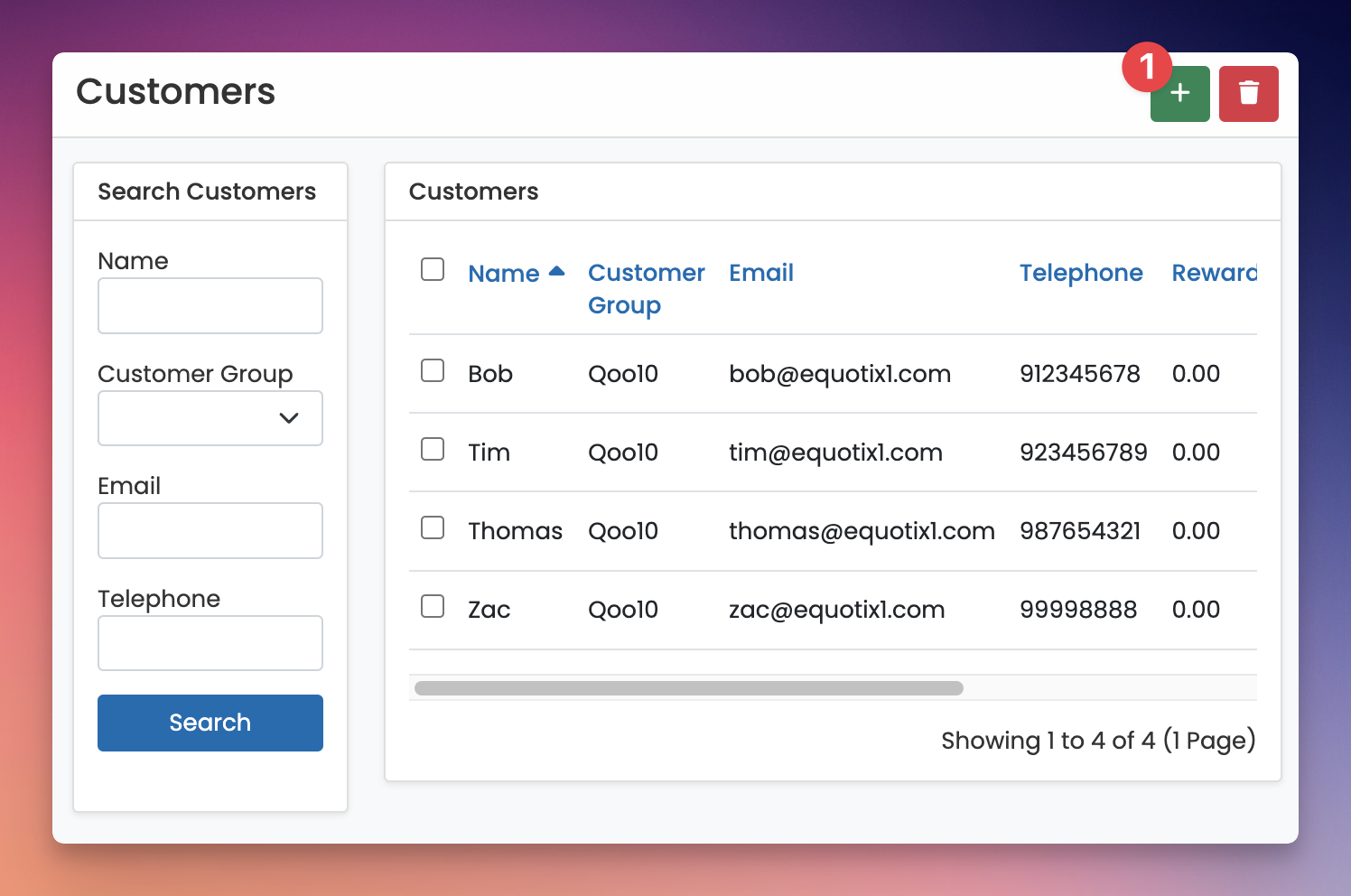Viewport: 1351px width, 896px height.
Task: Sort by the Reward column header
Action: pyautogui.click(x=1213, y=273)
